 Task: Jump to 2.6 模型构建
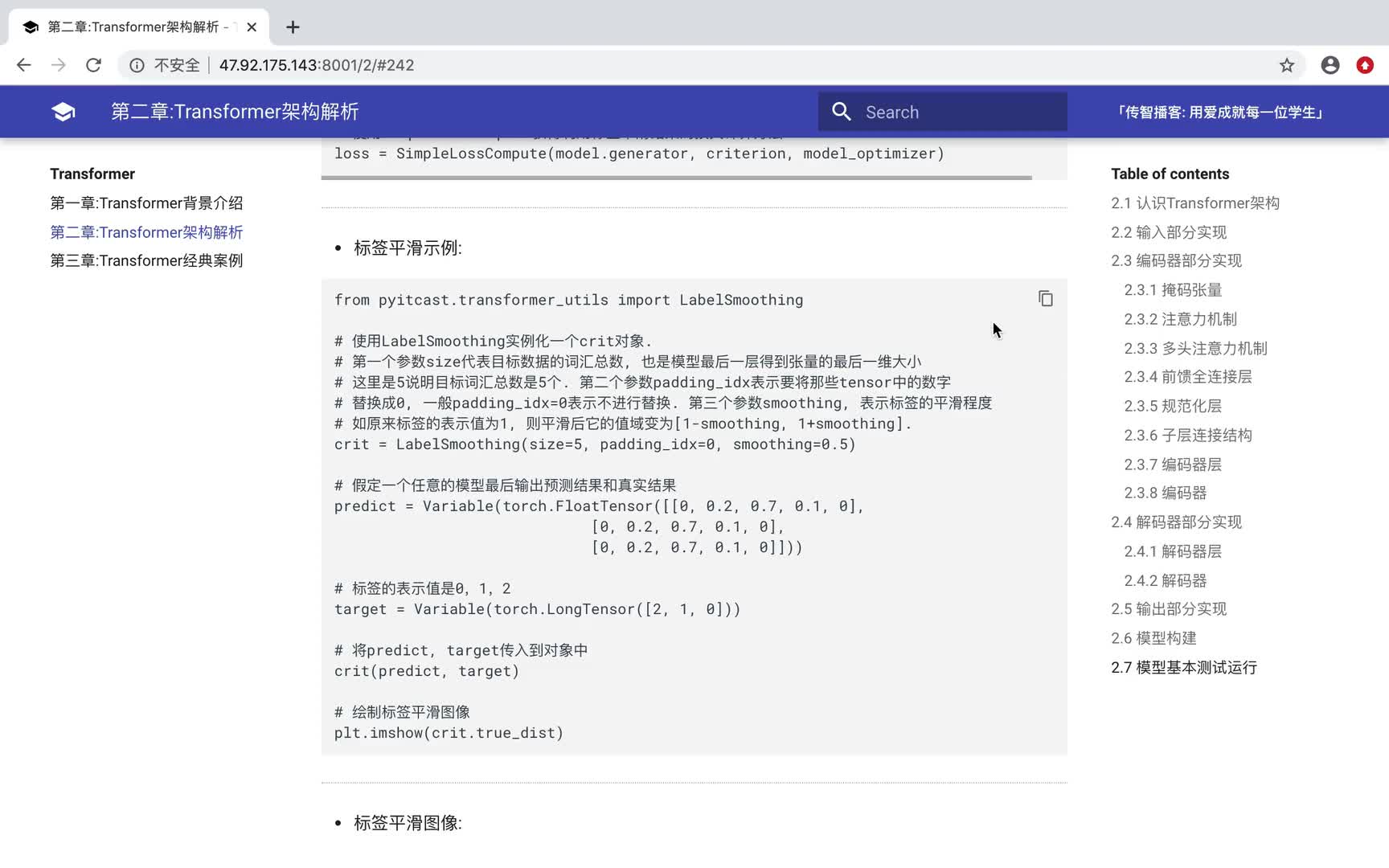(1153, 638)
